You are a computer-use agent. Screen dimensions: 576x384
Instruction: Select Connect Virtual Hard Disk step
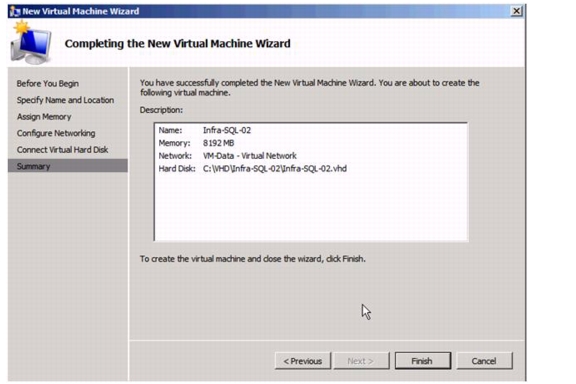(x=62, y=150)
